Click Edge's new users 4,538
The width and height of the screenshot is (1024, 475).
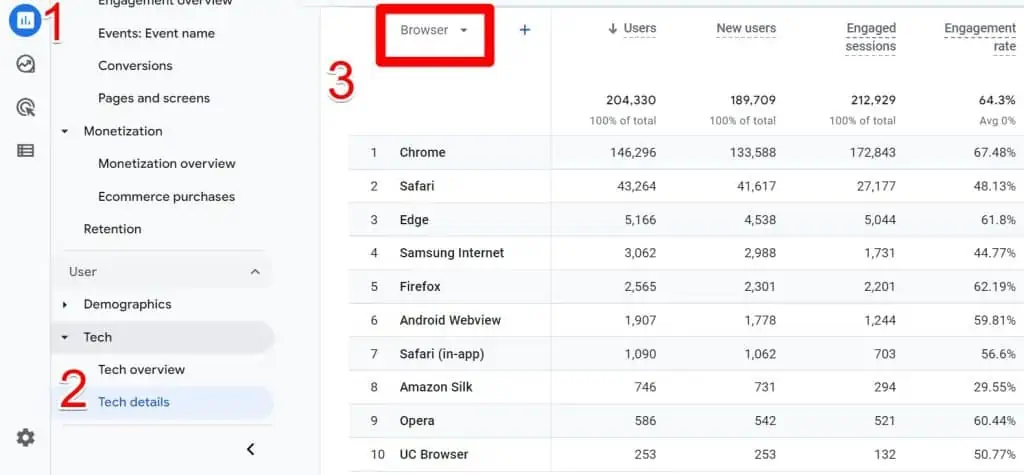(759, 220)
